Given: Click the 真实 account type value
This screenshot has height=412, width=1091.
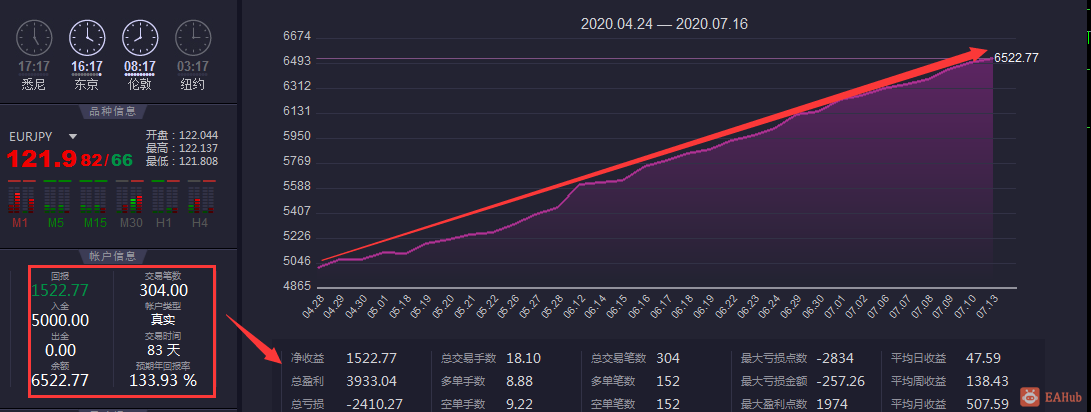Looking at the screenshot, I should (164, 320).
